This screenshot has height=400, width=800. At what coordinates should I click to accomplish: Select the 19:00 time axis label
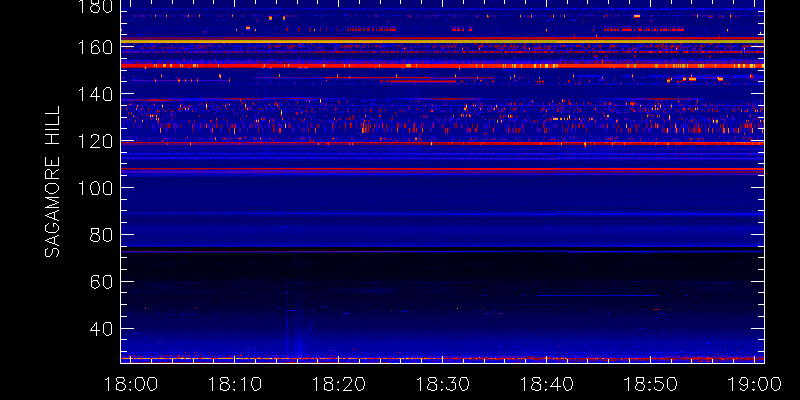point(754,383)
